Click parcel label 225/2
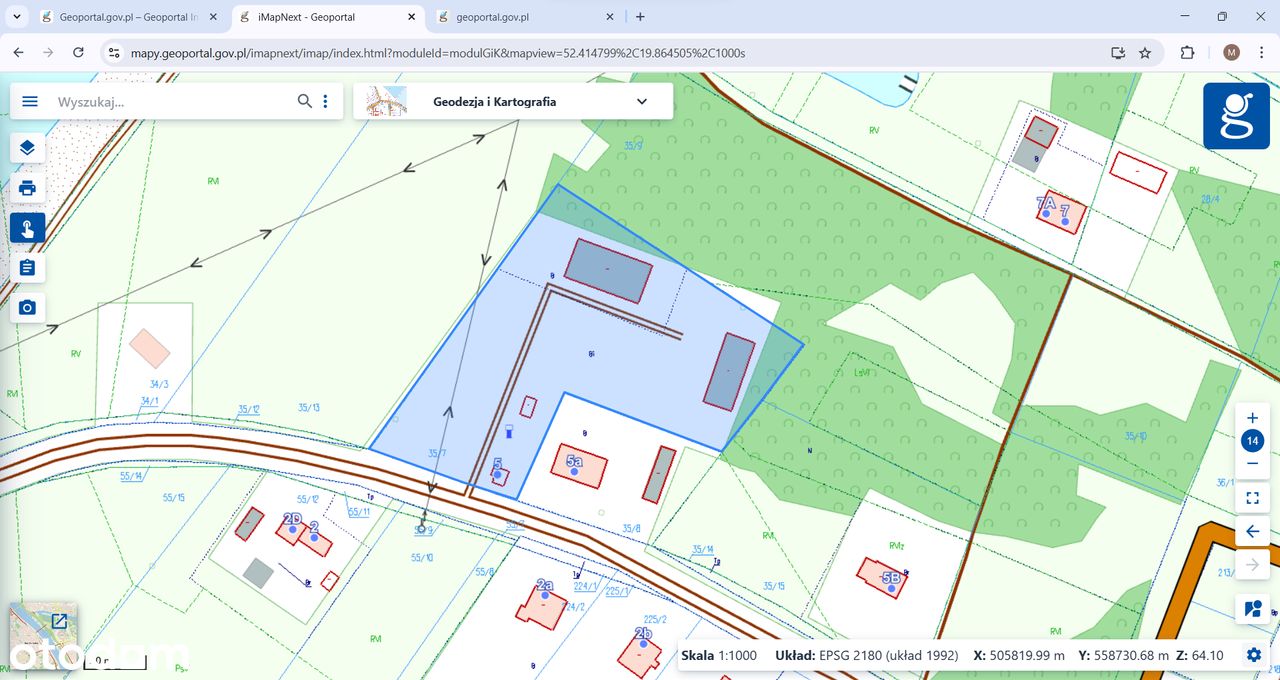Image resolution: width=1280 pixels, height=680 pixels. pos(655,619)
